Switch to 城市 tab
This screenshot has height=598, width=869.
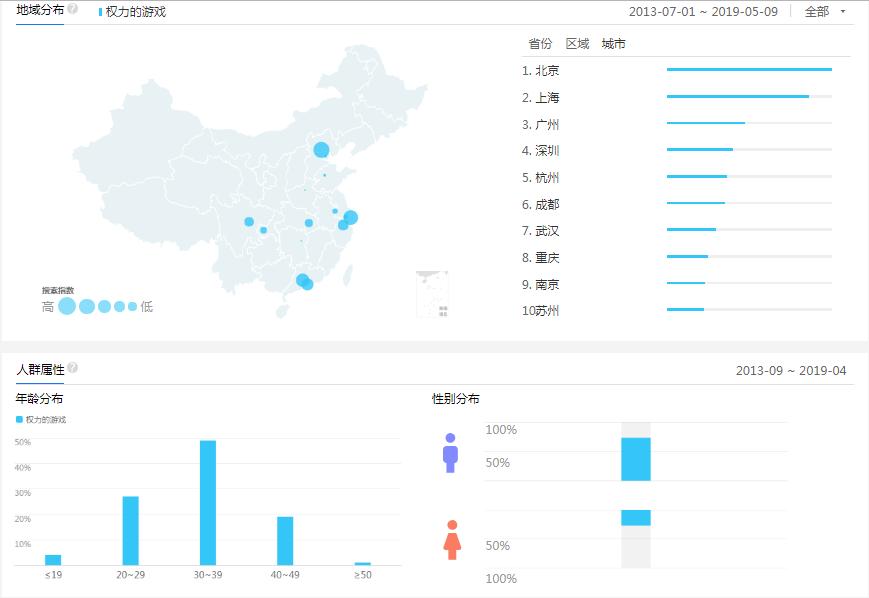(x=614, y=44)
